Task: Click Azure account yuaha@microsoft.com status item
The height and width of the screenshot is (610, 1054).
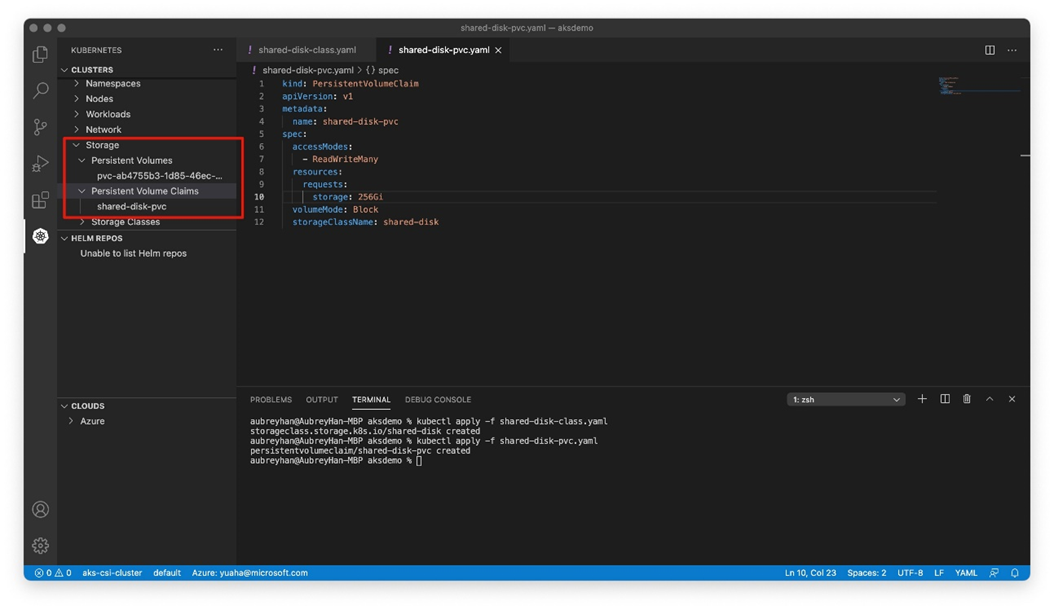Action: click(x=250, y=573)
